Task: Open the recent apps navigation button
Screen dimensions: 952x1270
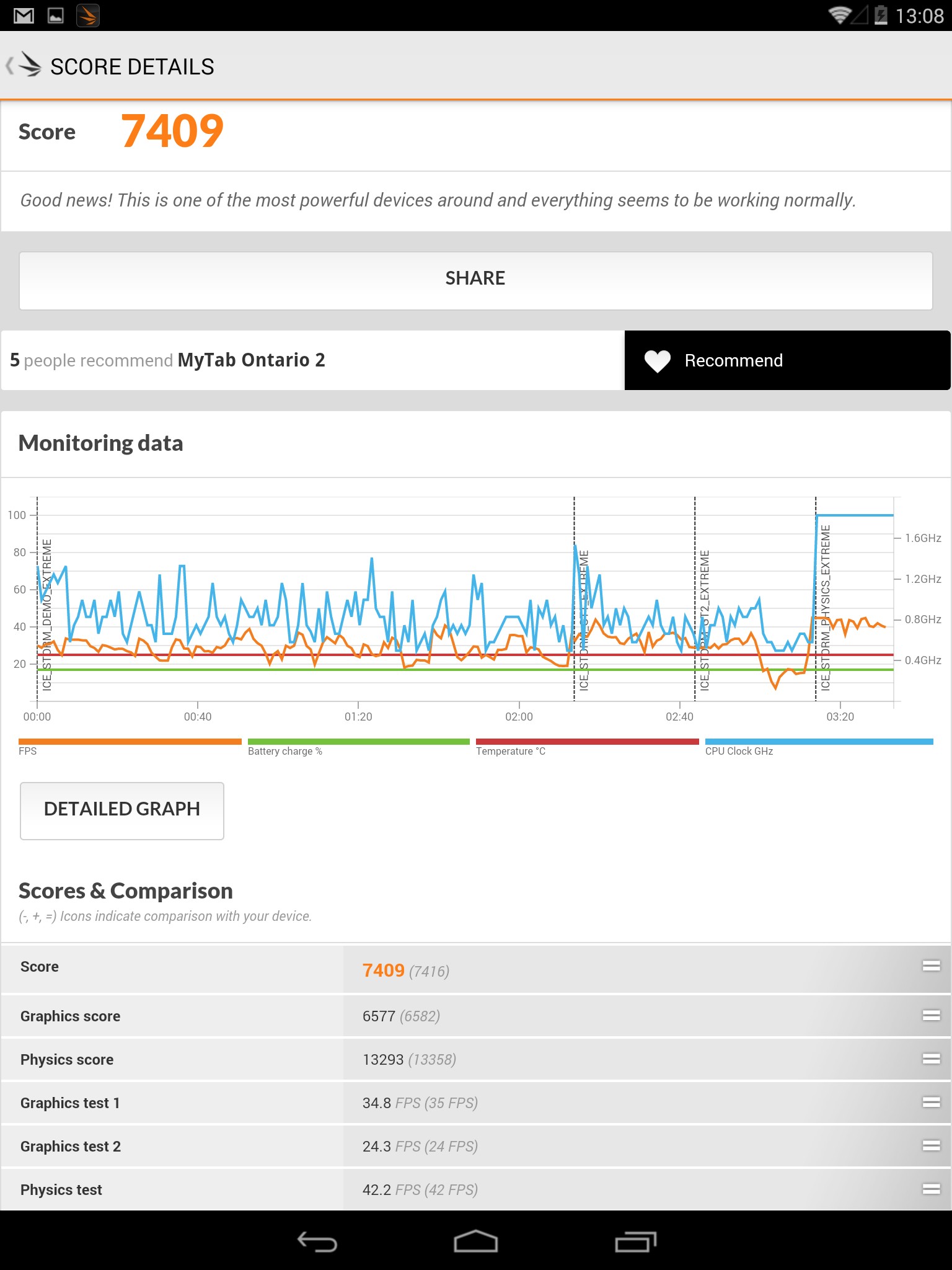Action: pos(635,1241)
